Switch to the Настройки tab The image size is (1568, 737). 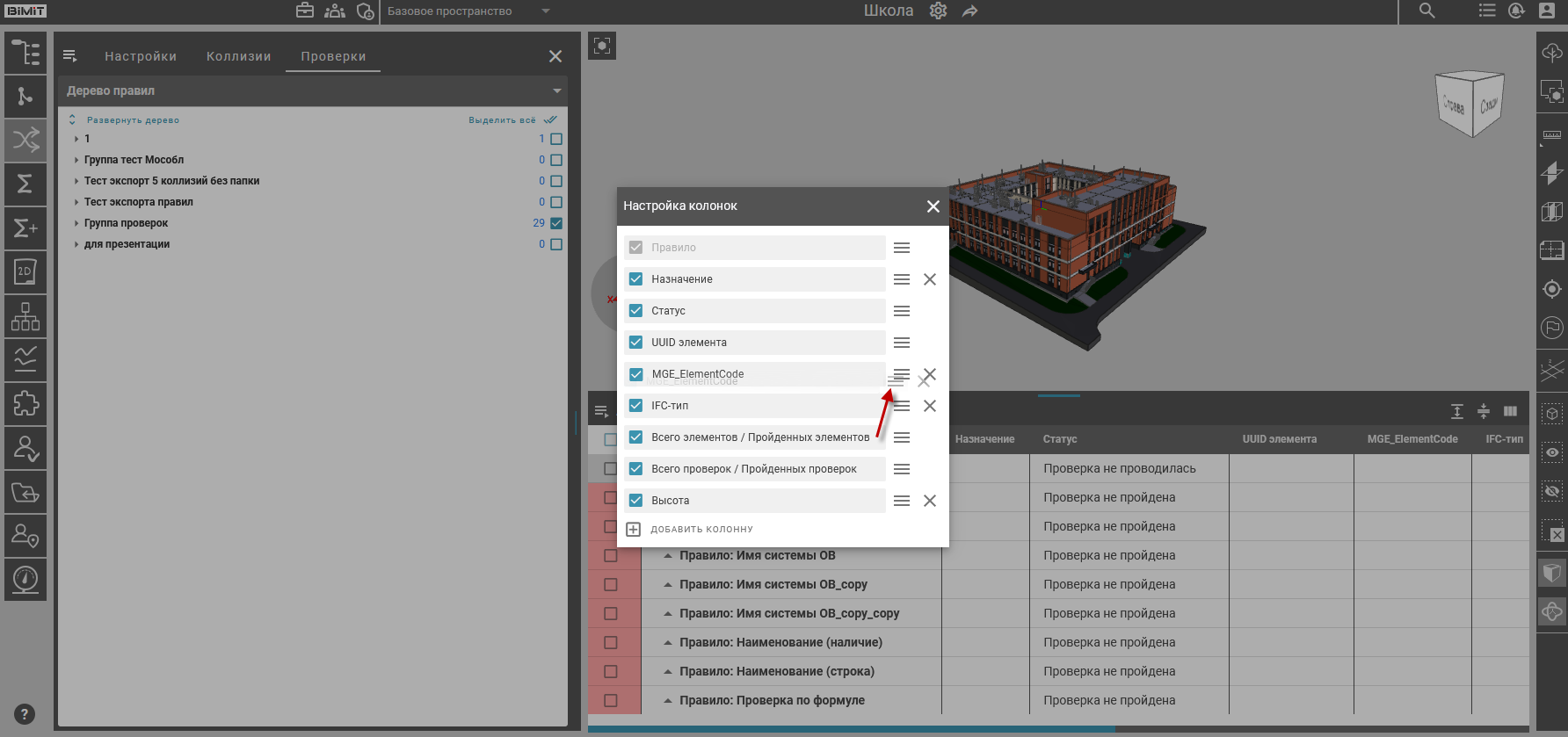141,56
